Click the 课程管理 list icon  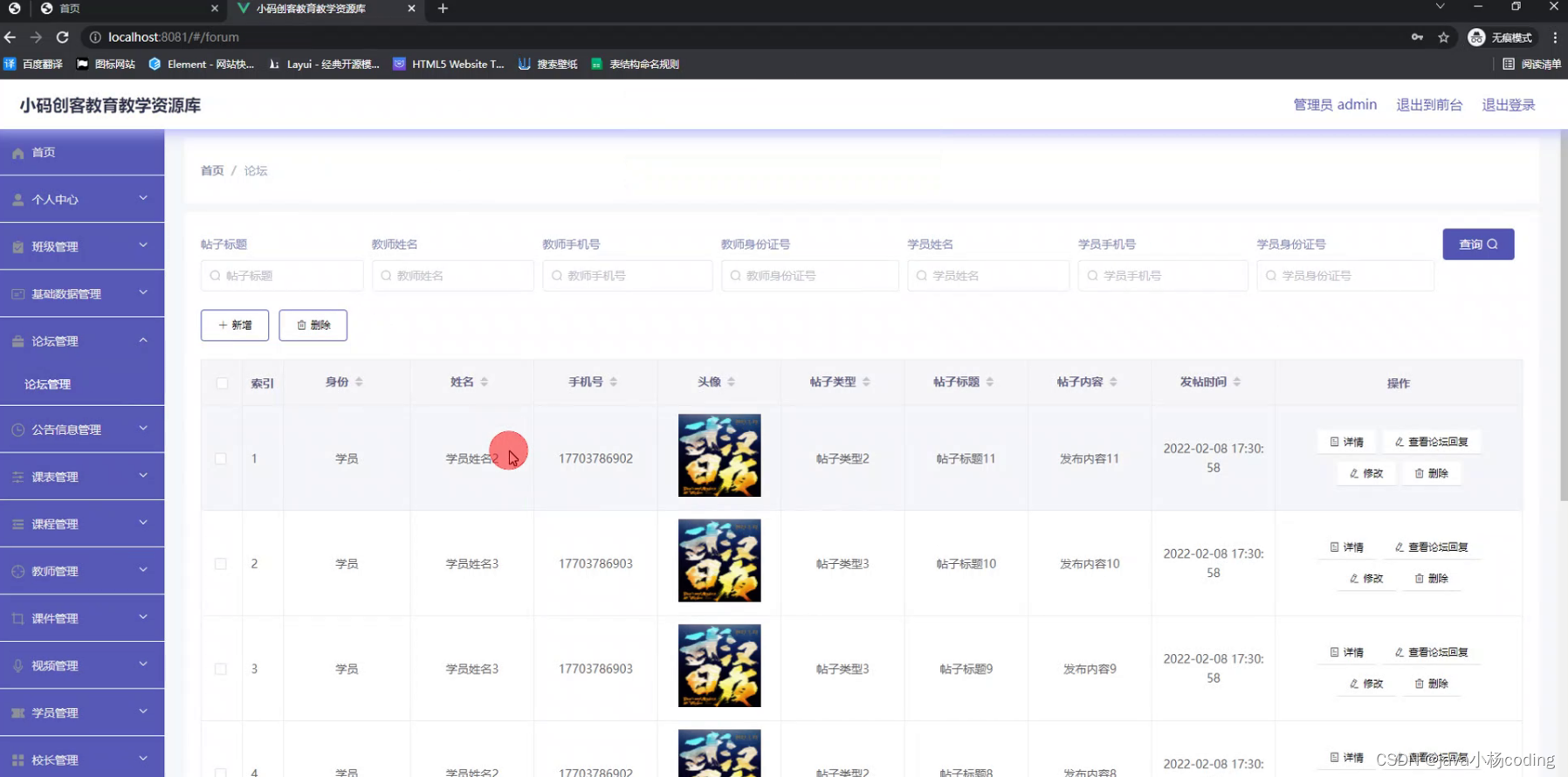17,524
